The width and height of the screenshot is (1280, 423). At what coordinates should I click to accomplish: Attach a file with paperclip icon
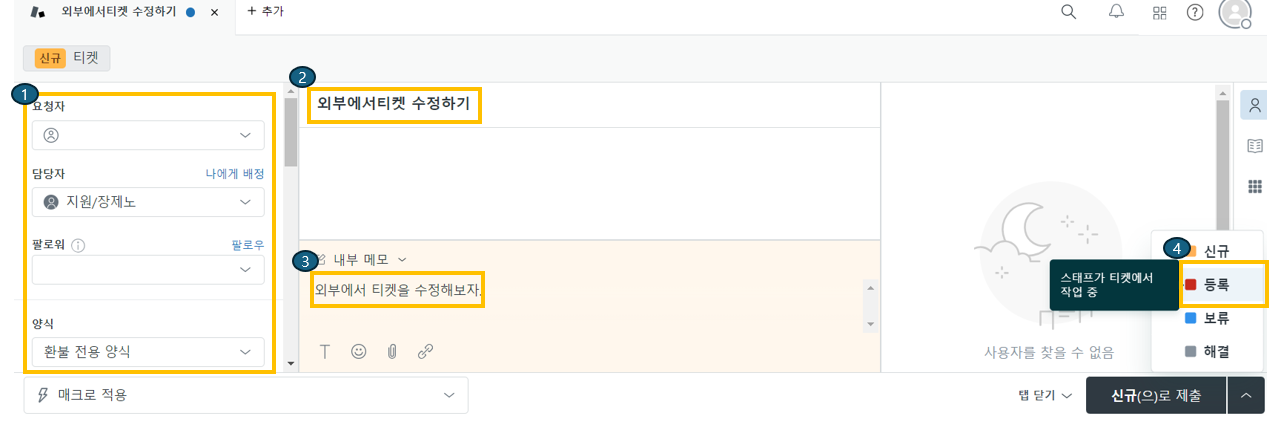pyautogui.click(x=392, y=351)
